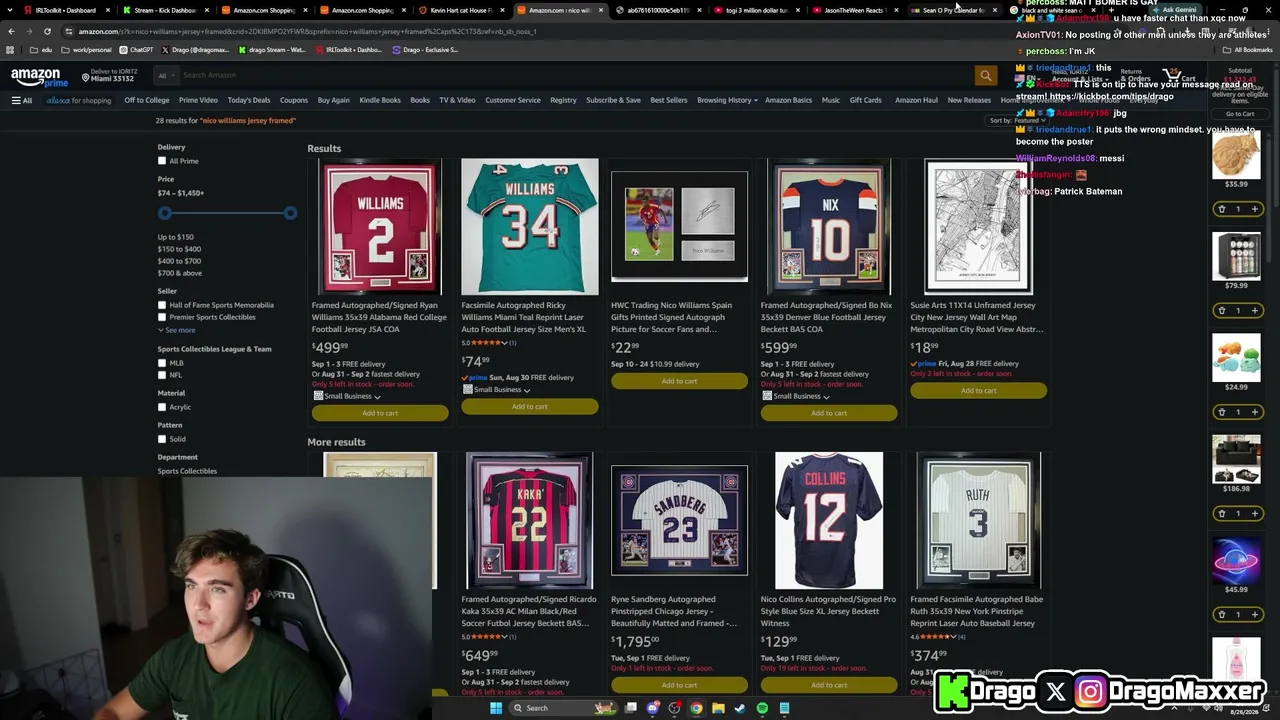The image size is (1280, 720).
Task: Check the MLB league checkbox
Action: click(x=162, y=363)
